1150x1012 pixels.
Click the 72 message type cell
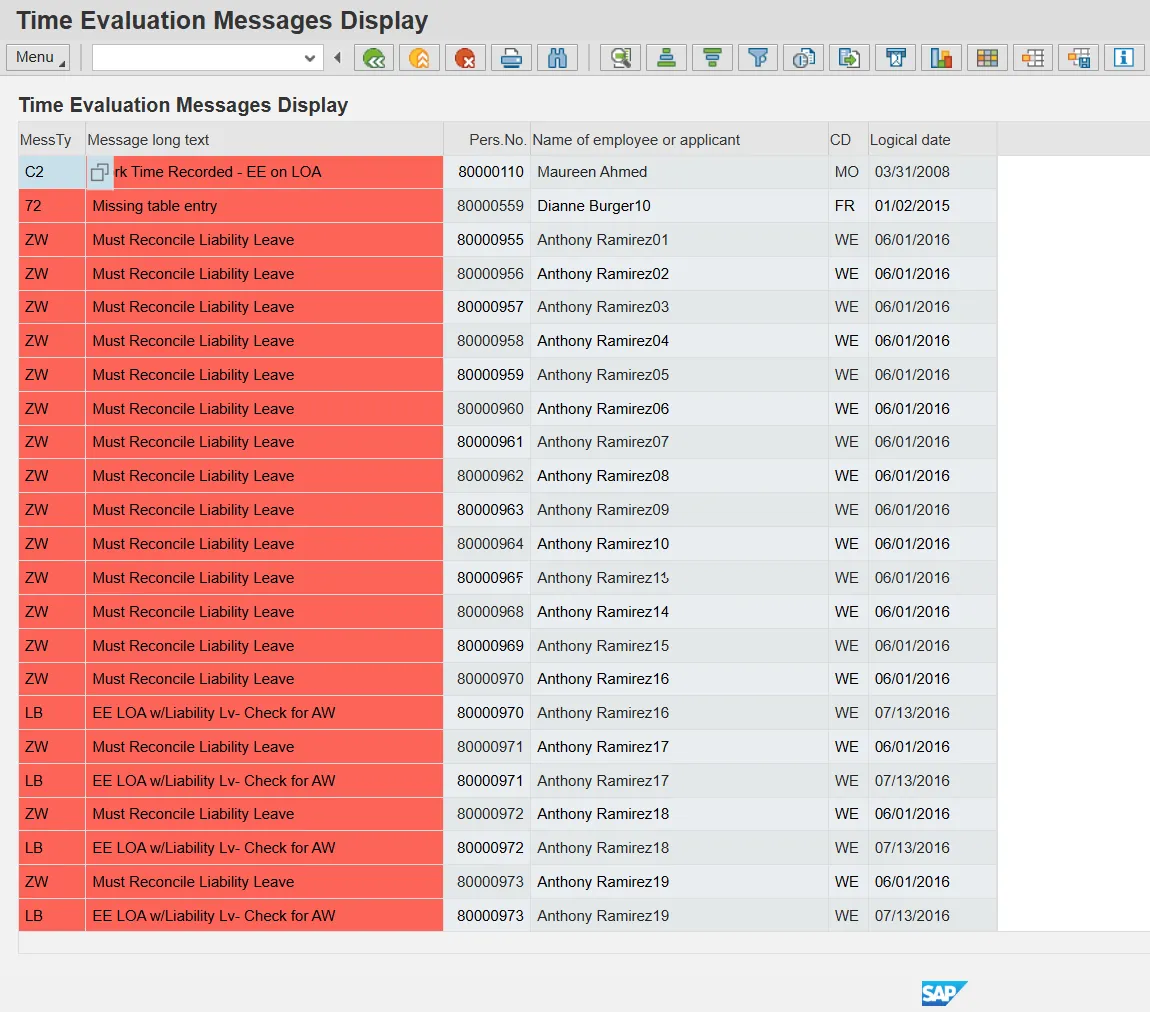pos(52,206)
